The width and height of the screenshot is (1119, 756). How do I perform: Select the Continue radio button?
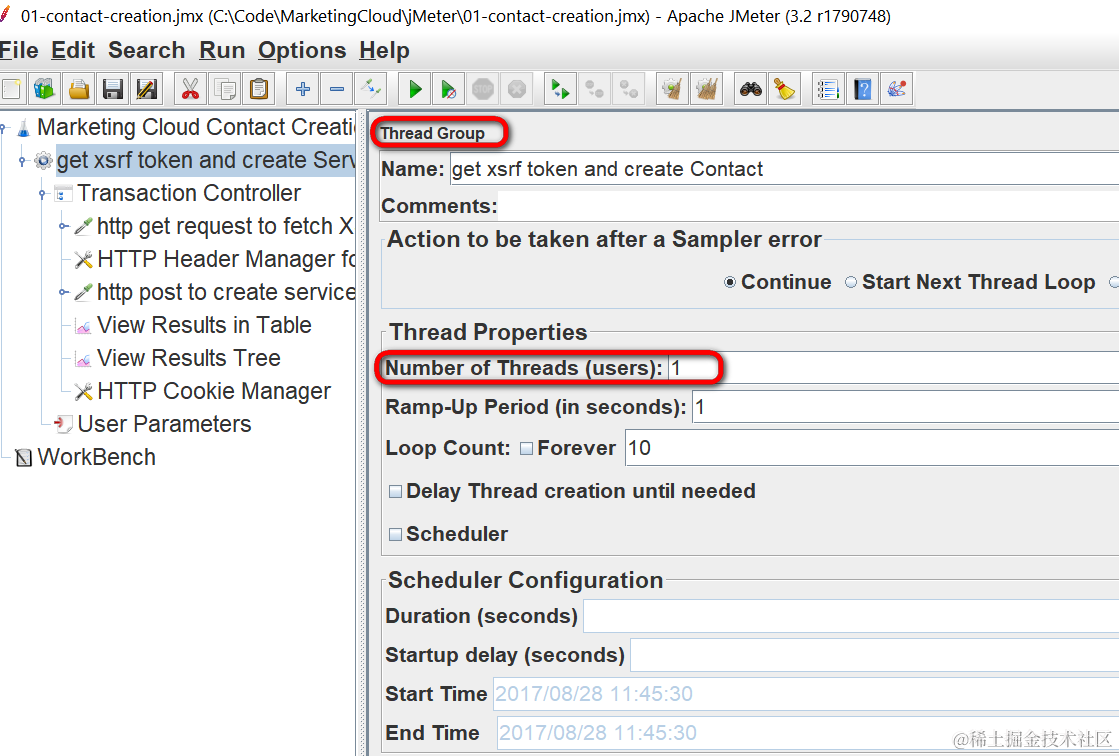(x=729, y=283)
